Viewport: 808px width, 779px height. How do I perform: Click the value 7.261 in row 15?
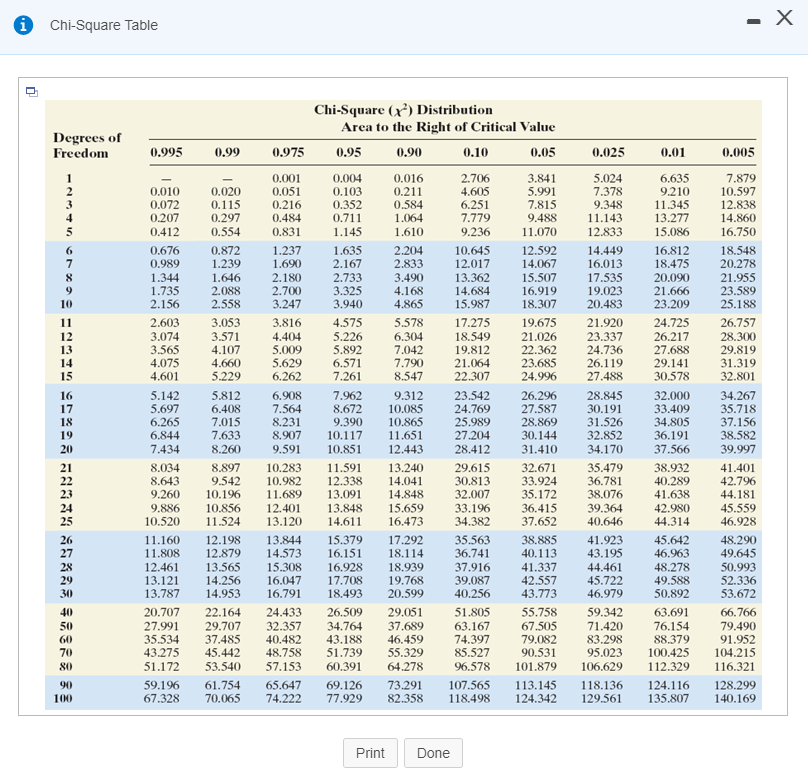tap(347, 376)
